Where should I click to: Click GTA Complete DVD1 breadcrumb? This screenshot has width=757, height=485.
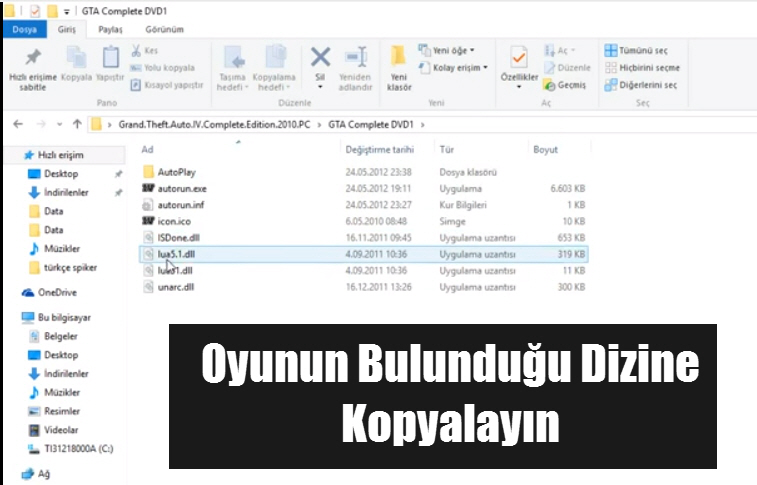371,125
